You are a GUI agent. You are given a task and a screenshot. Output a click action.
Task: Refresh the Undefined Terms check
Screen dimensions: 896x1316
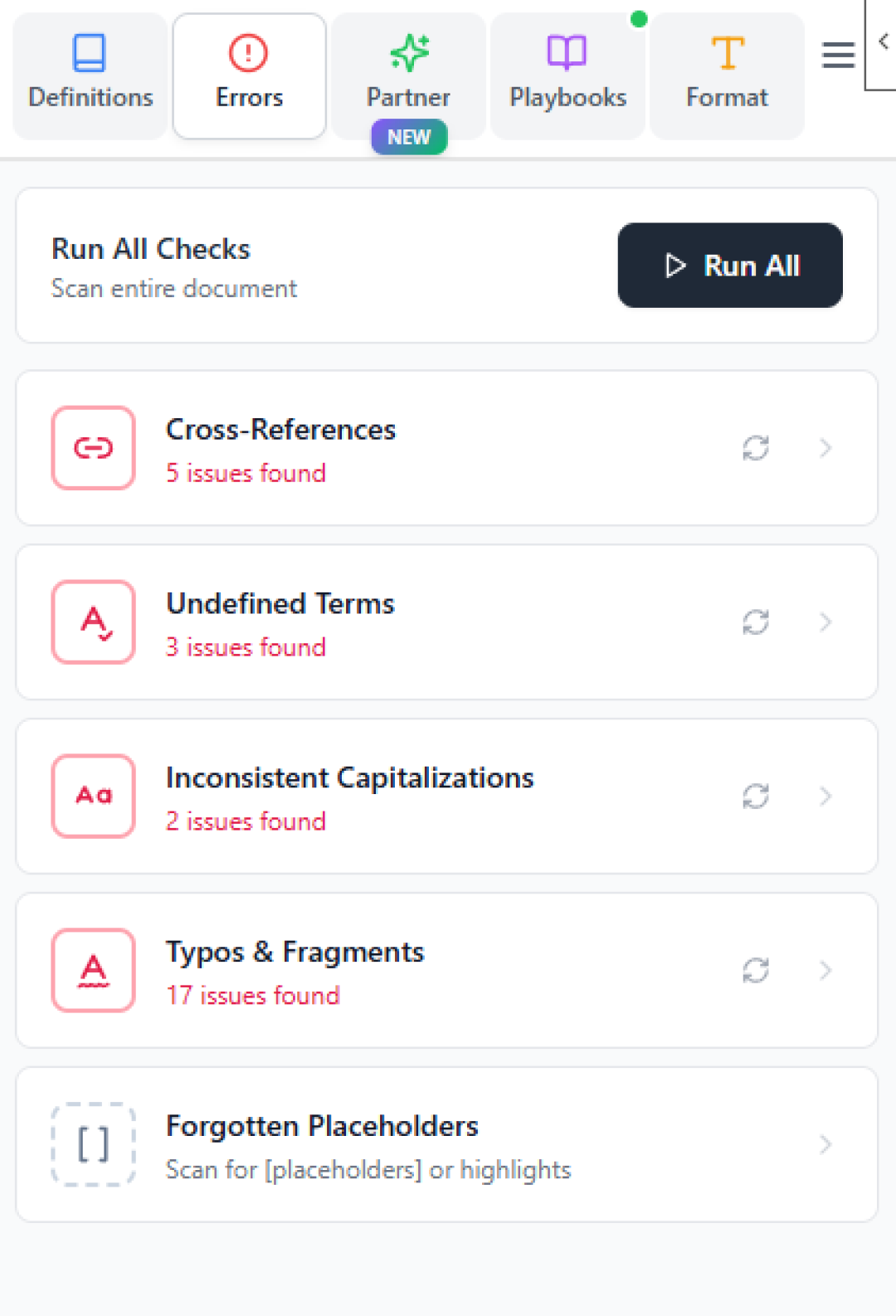coord(755,622)
